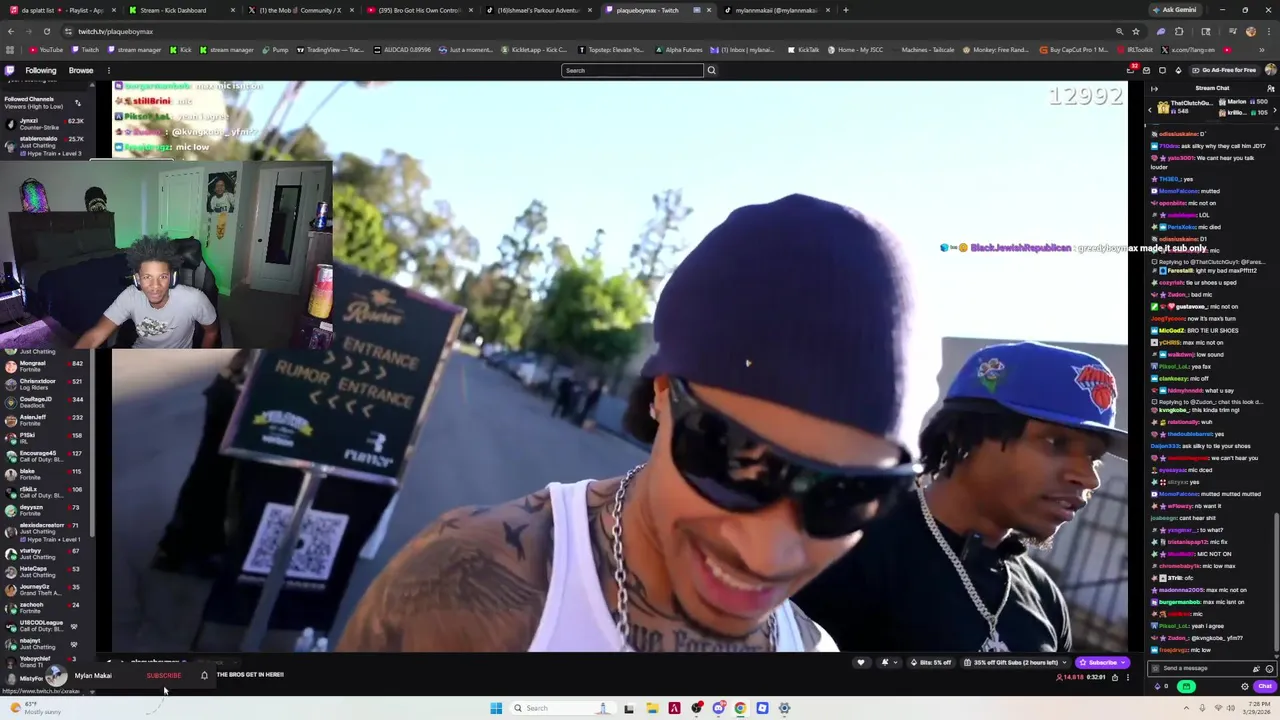Claim the green channel points bonus chest
Image resolution: width=1280 pixels, height=720 pixels.
[1186, 686]
